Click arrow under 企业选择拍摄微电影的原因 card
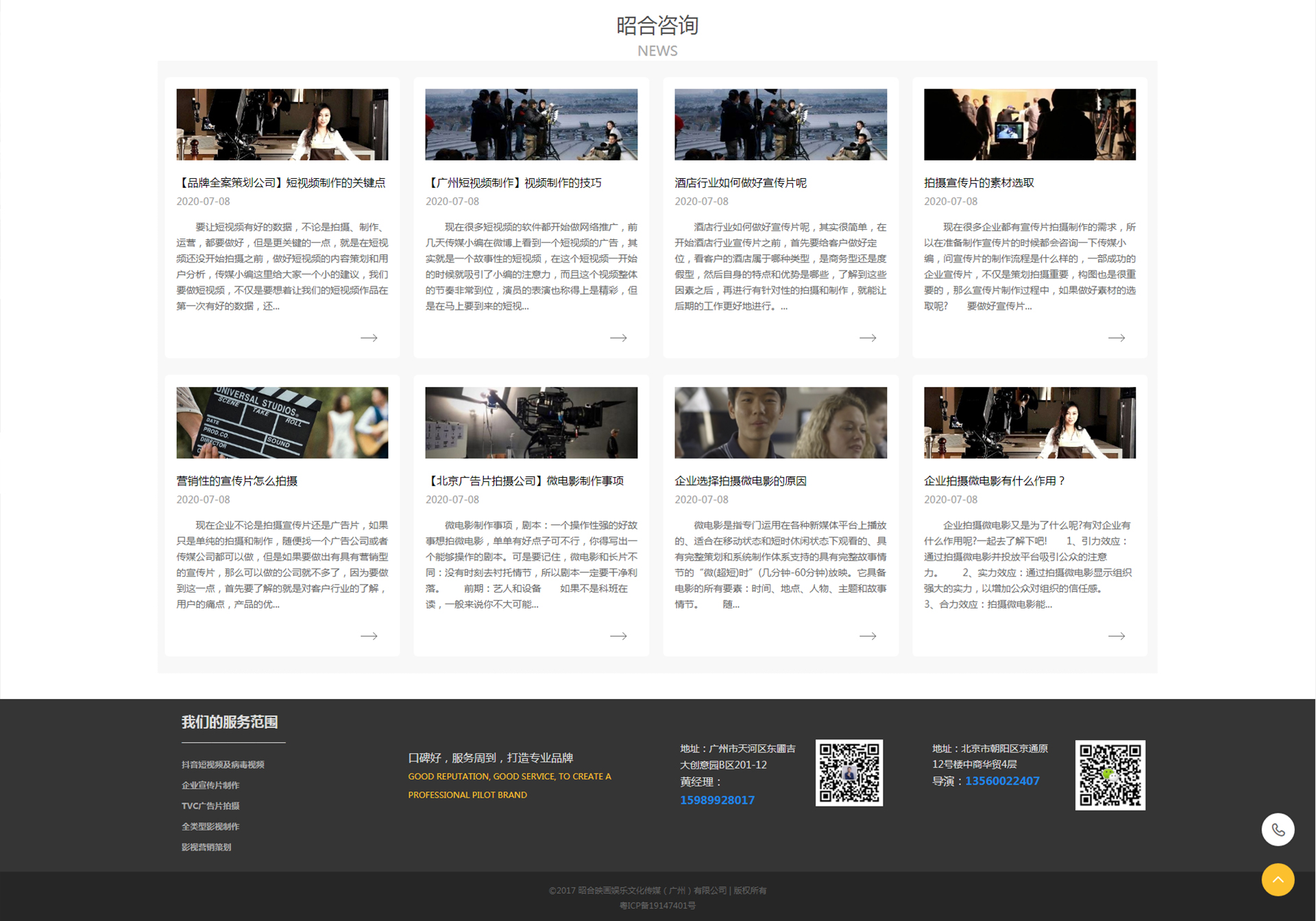Image resolution: width=1316 pixels, height=921 pixels. coord(868,636)
